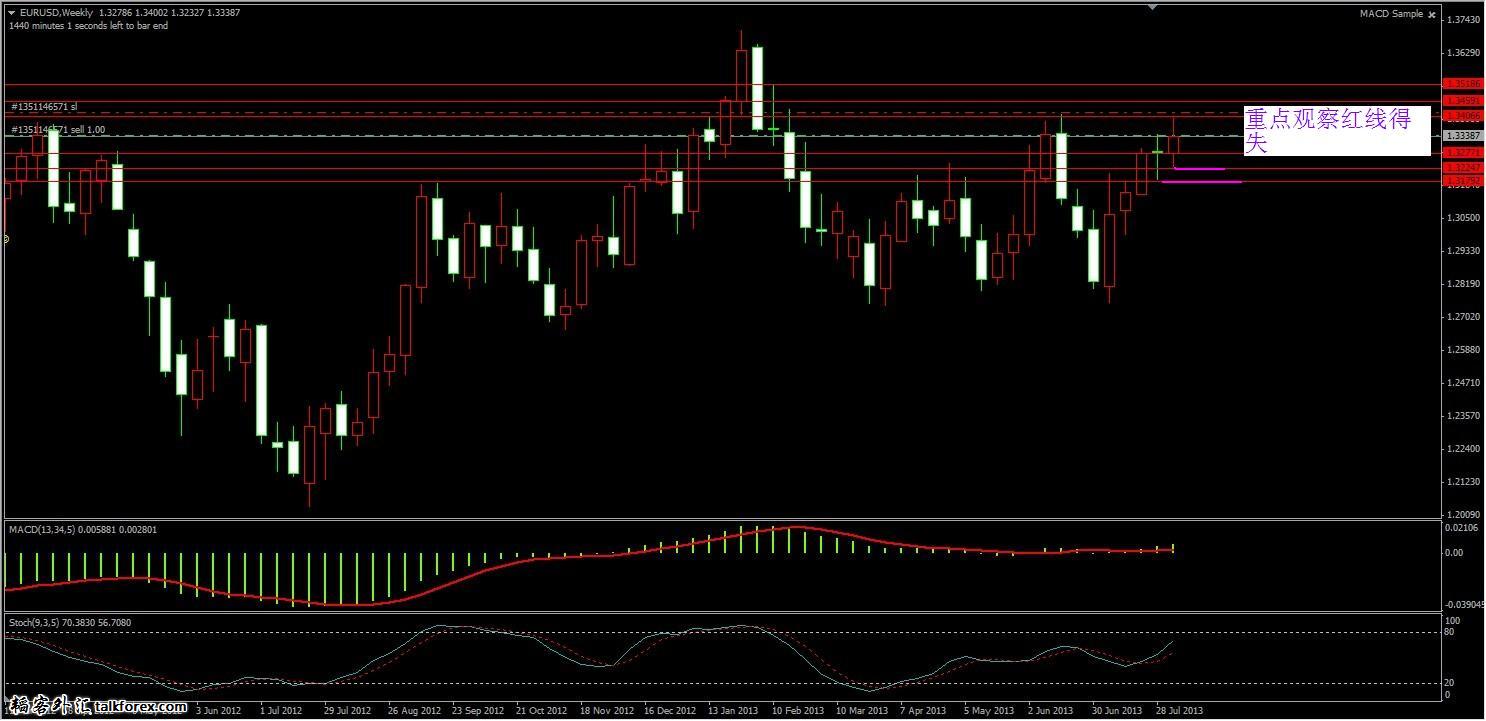Screen dimensions: 1486x721
Task: Click the '21 Oct 2012' date label
Action: coord(541,711)
